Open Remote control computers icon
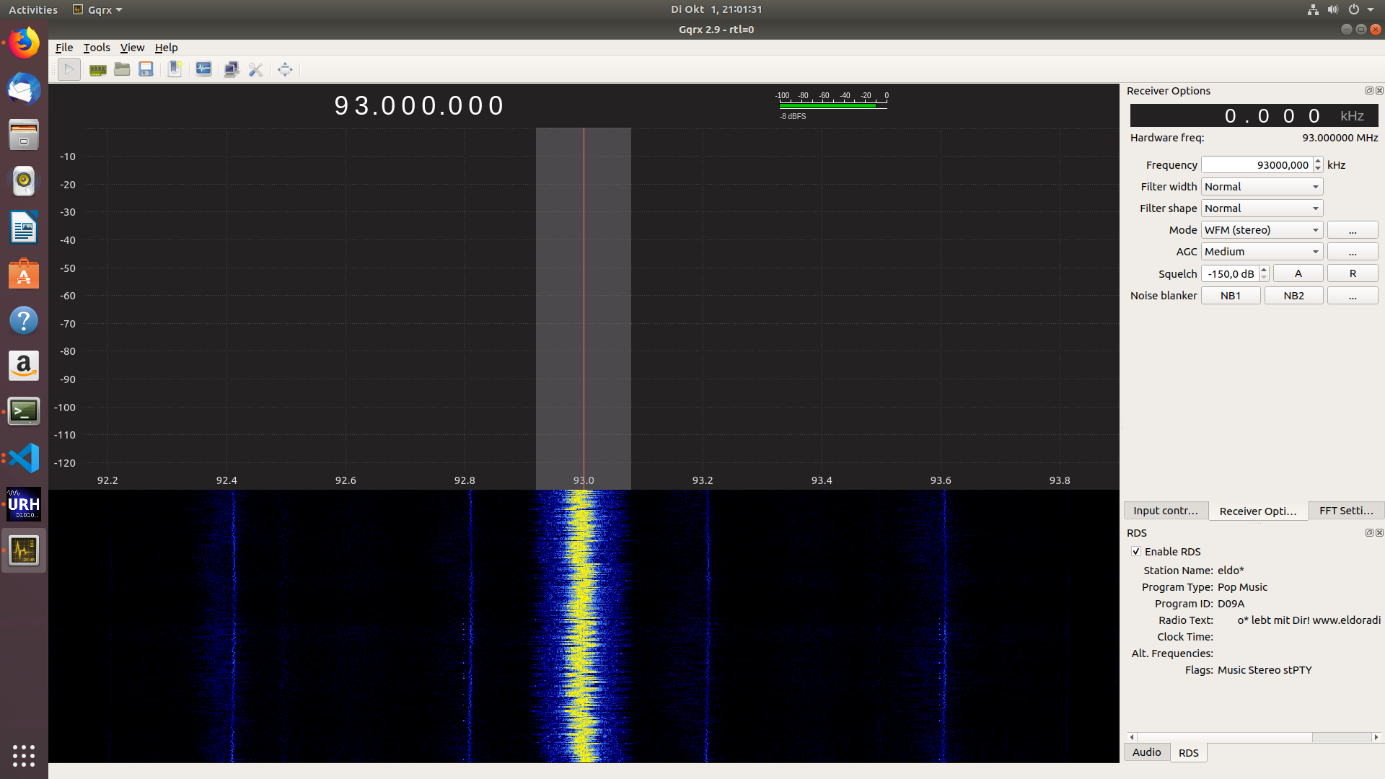The image size is (1385, 779). pos(231,69)
